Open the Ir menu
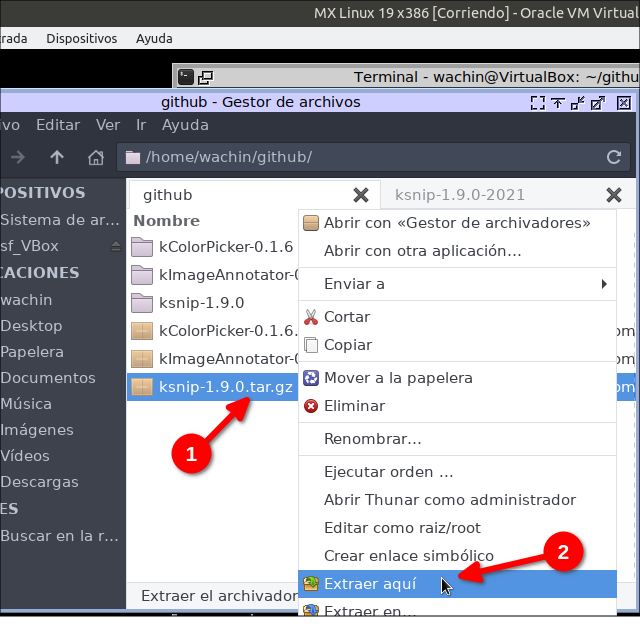Viewport: 640px width, 641px height. click(x=141, y=125)
